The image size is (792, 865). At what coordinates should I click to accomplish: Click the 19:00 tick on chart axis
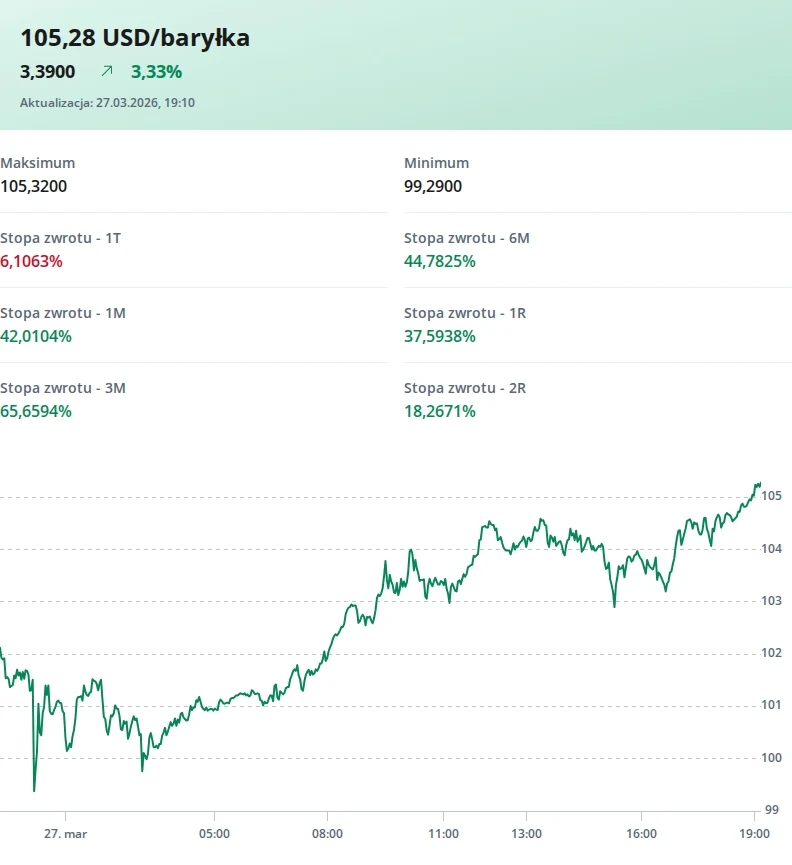click(x=754, y=834)
